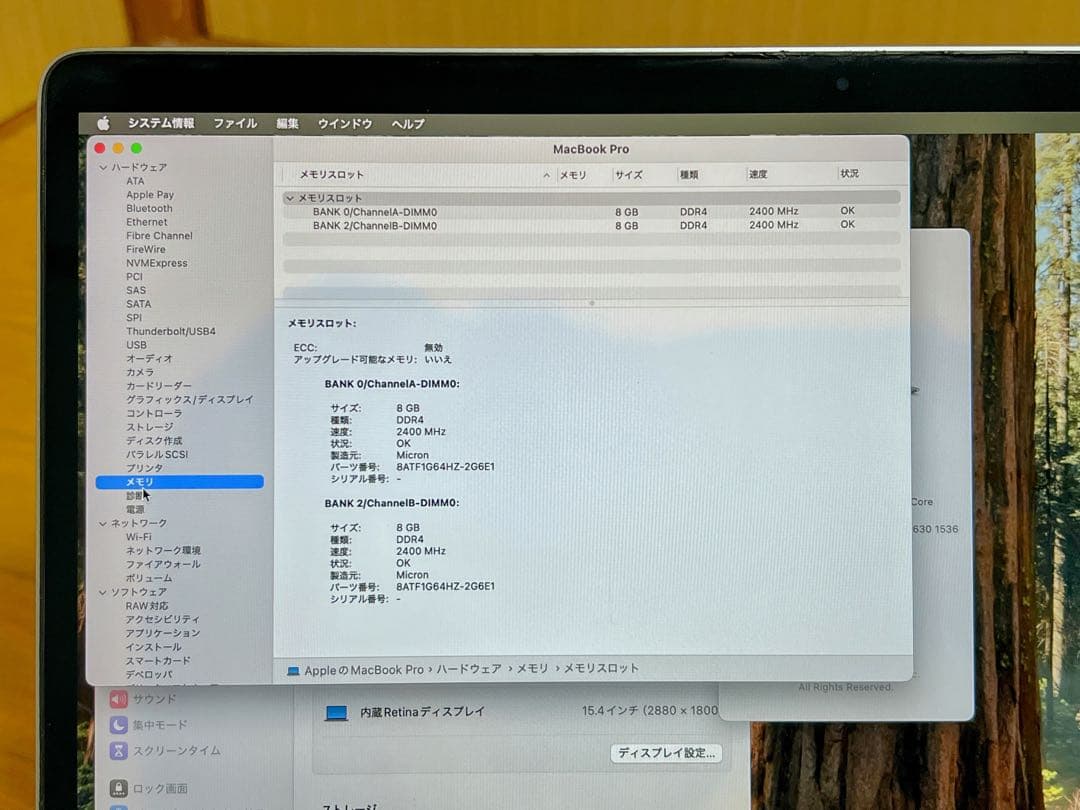
Task: Select Bluetooth in the hardware list
Action: point(147,208)
